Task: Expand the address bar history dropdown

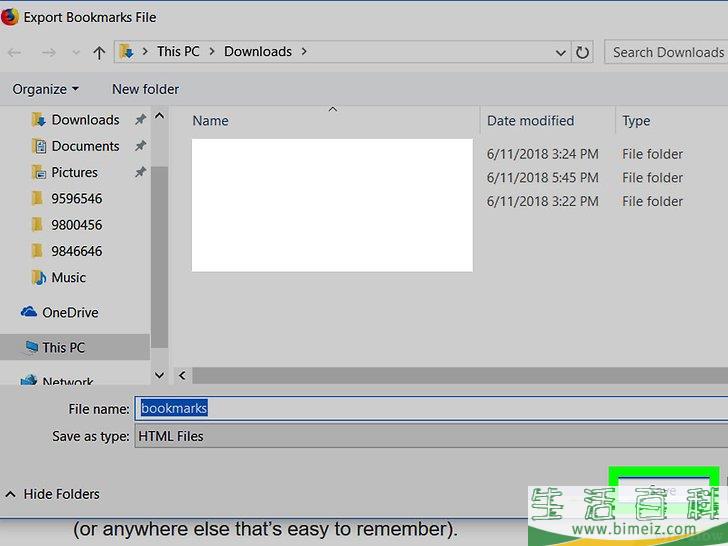Action: pos(560,52)
